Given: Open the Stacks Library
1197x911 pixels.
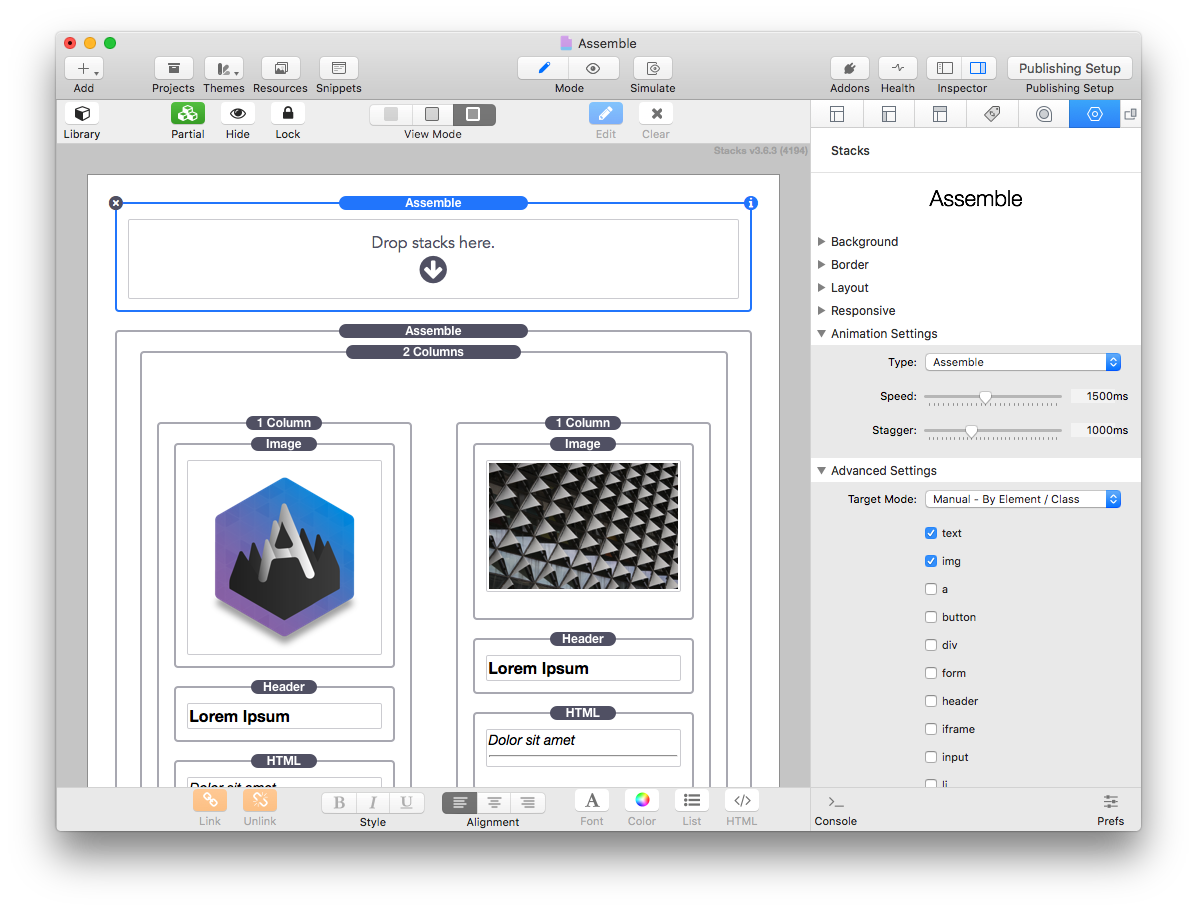Looking at the screenshot, I should tap(82, 114).
